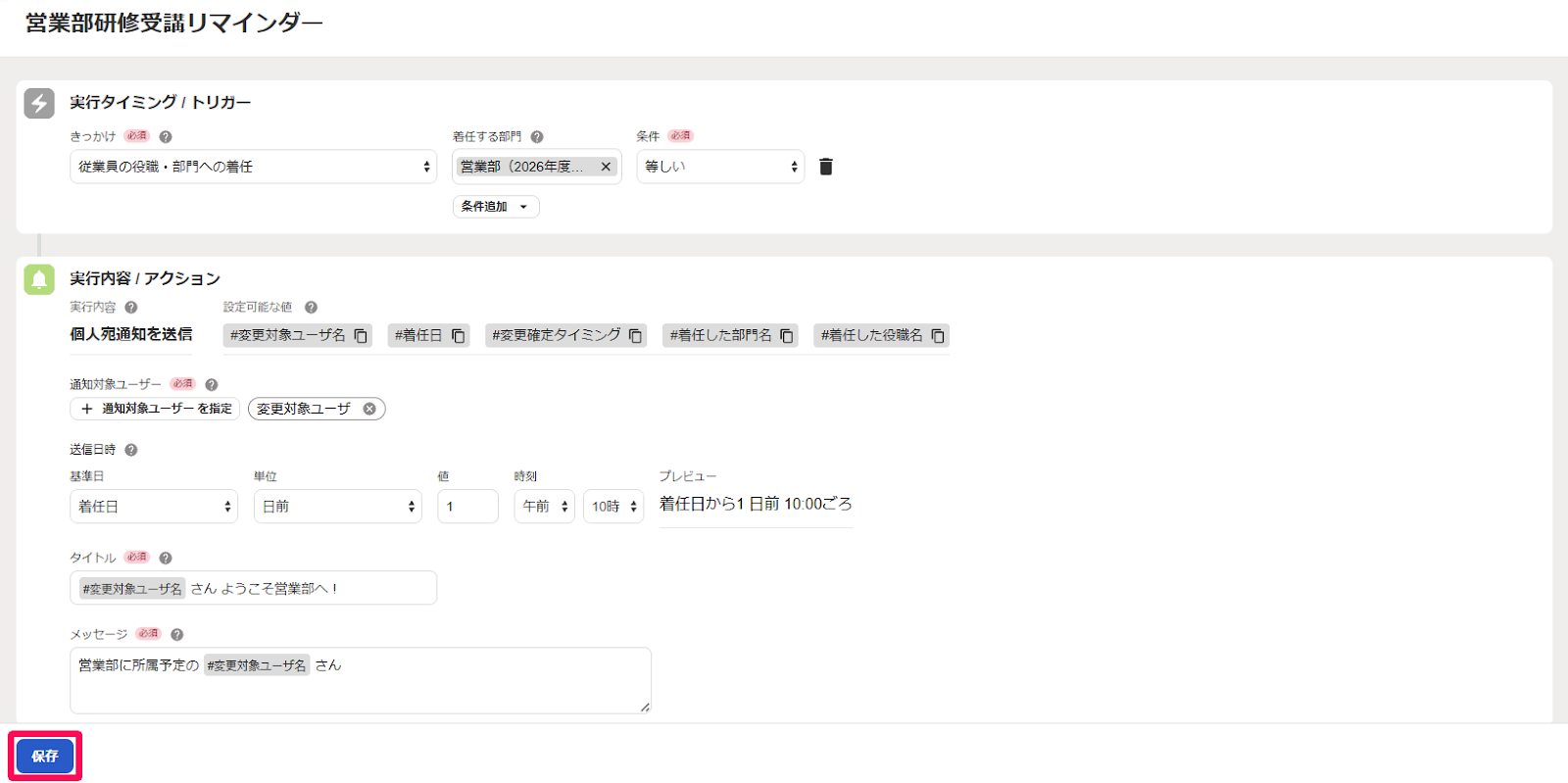Open the 10時 hour dropdown
The width and height of the screenshot is (1568, 783).
coord(613,507)
